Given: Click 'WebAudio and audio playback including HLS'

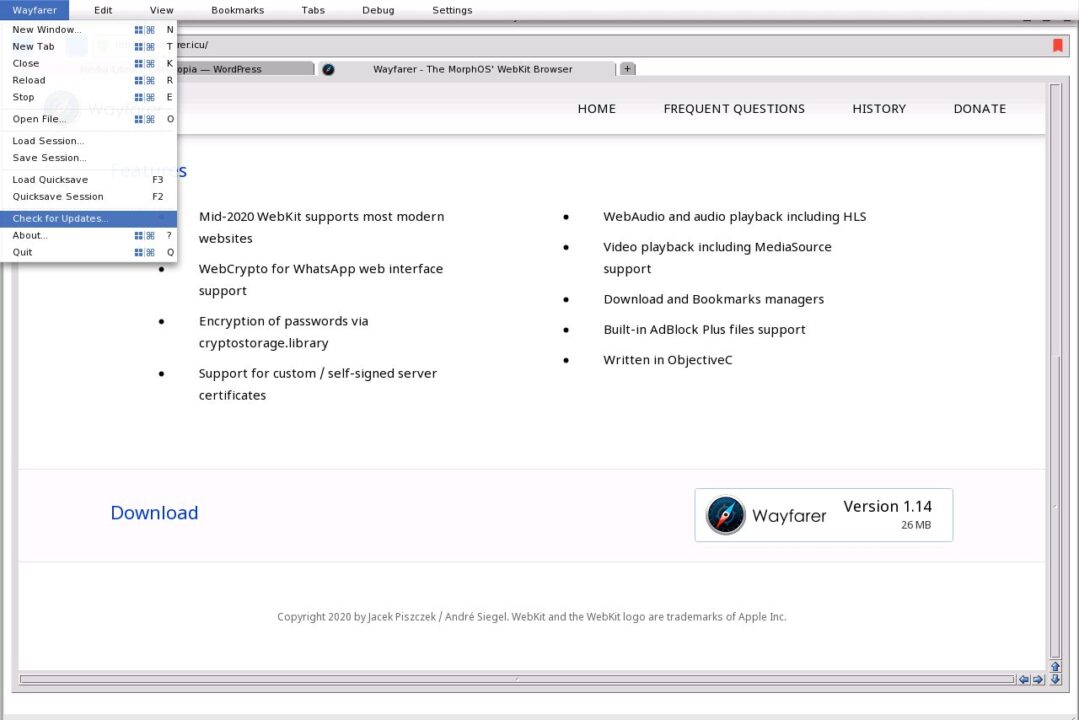Looking at the screenshot, I should coord(735,216).
